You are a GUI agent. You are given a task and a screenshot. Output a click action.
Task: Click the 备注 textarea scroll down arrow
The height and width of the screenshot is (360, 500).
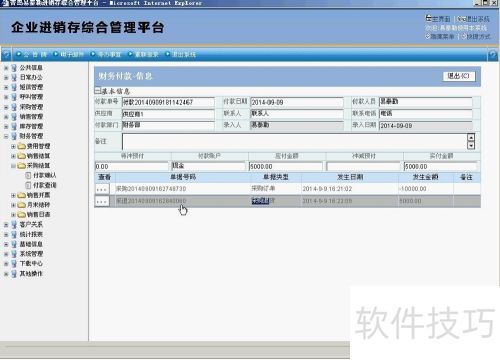pyautogui.click(x=471, y=145)
